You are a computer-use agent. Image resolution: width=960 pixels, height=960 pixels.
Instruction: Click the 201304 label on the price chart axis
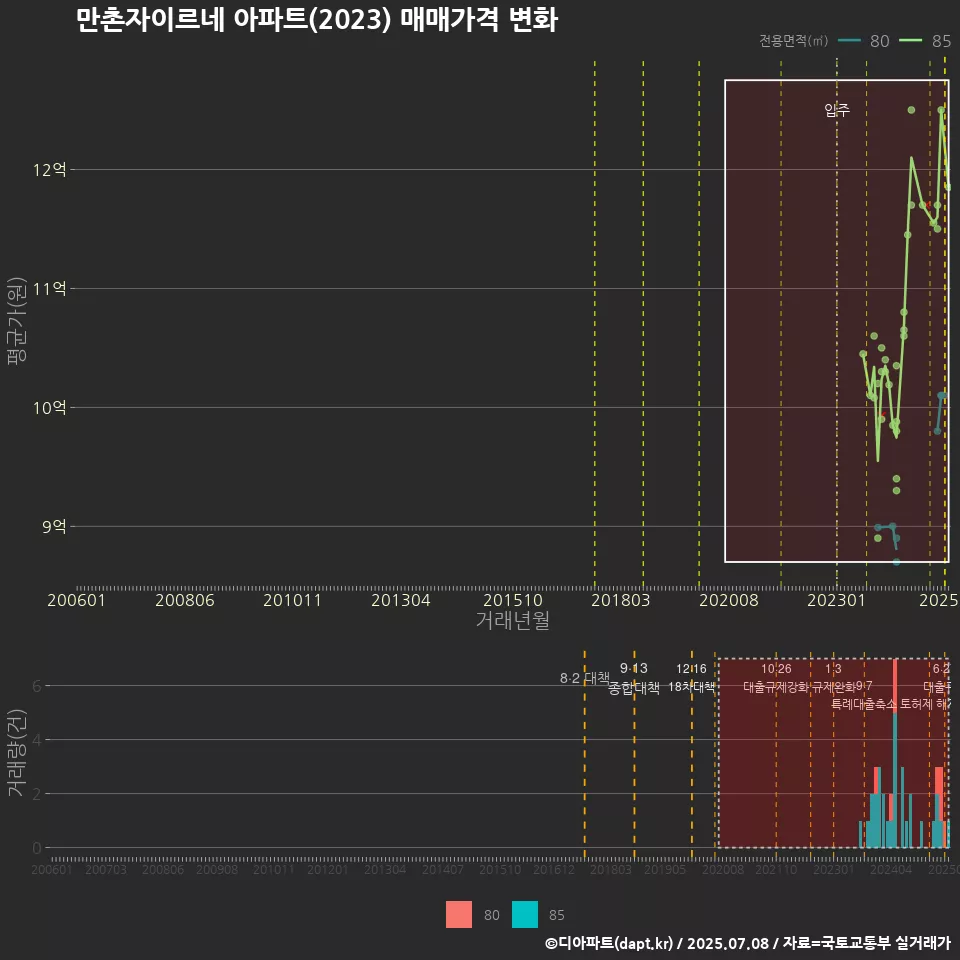(x=401, y=600)
